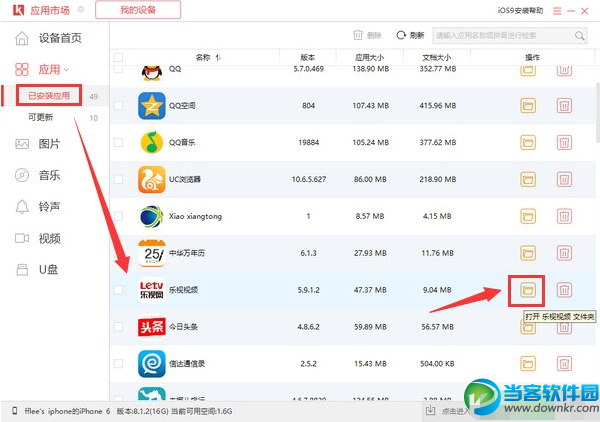
Task: Sort the list by 名称 column
Action: (x=208, y=57)
